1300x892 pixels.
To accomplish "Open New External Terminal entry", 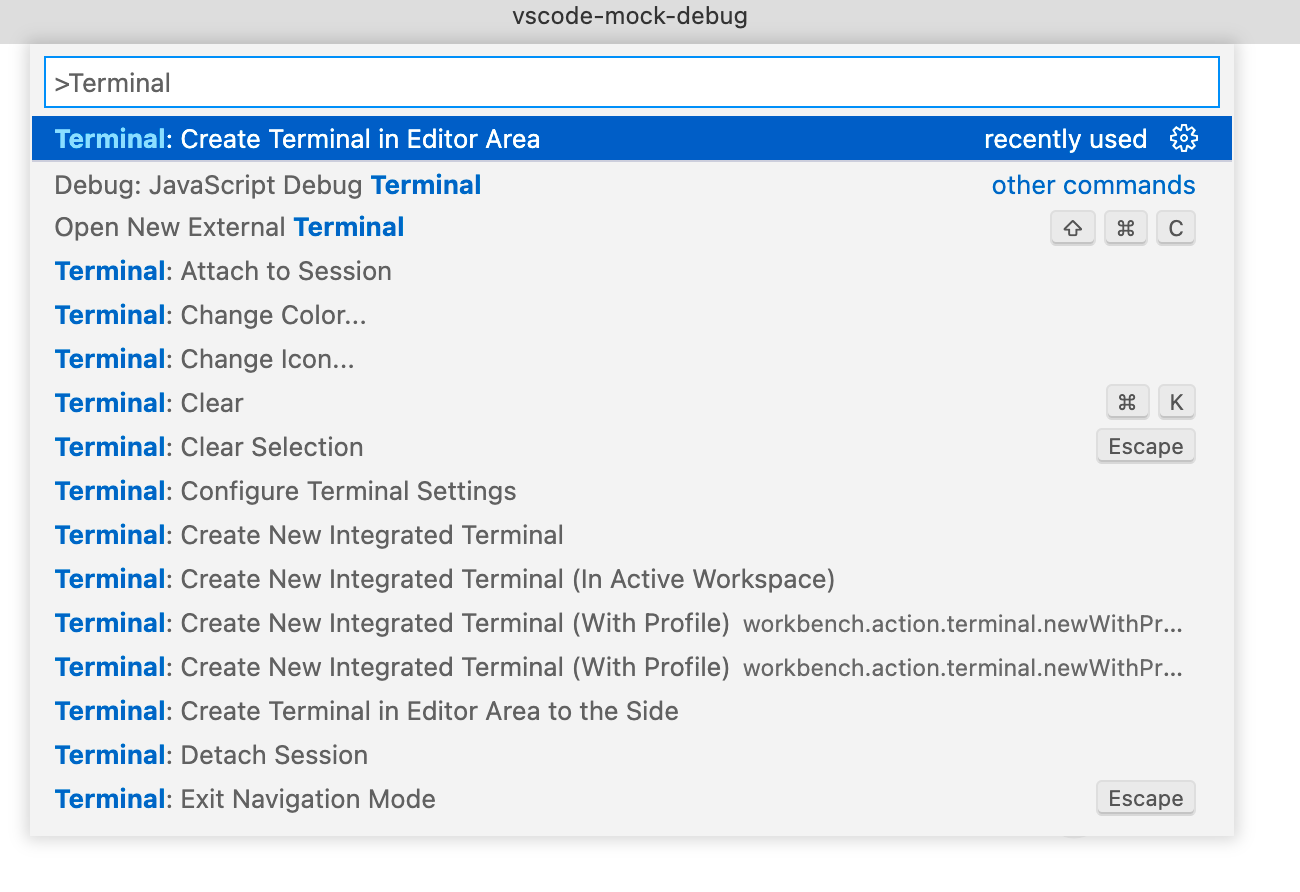I will pyautogui.click(x=228, y=227).
